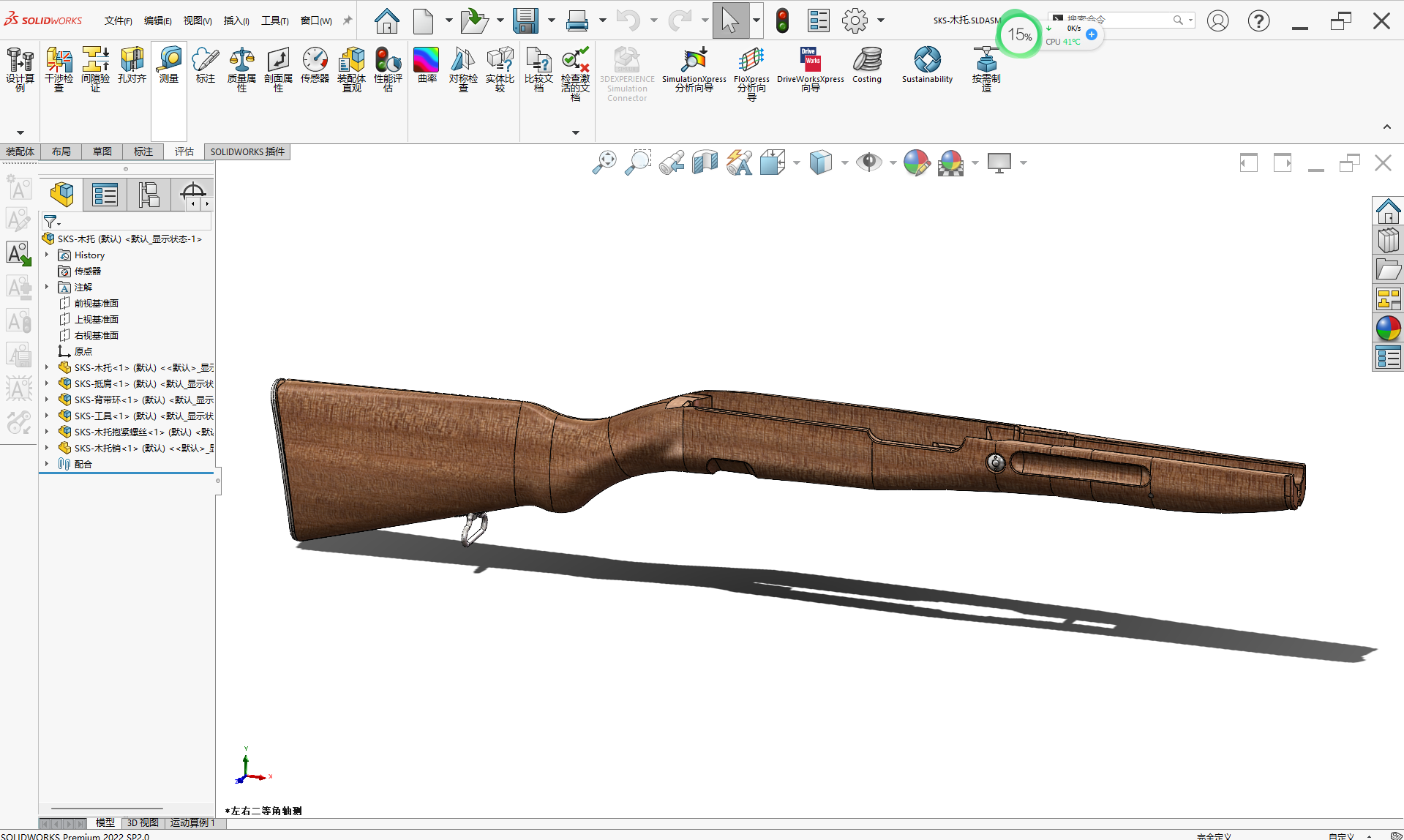Switch to the 草图 (Sketch) tab
Screen dimensions: 1404x840
click(102, 151)
